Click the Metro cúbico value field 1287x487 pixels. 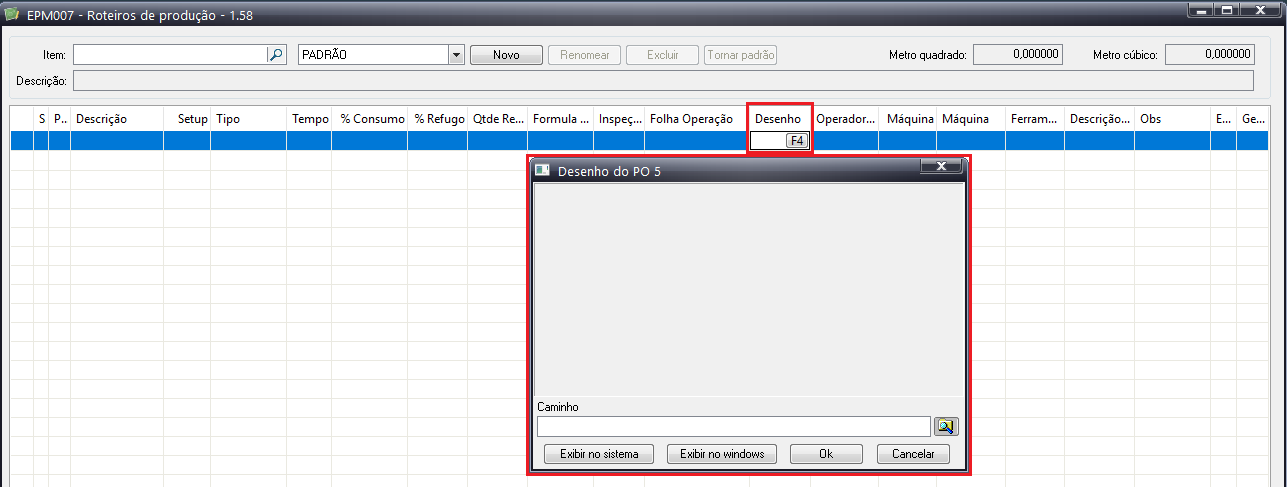coord(1209,54)
